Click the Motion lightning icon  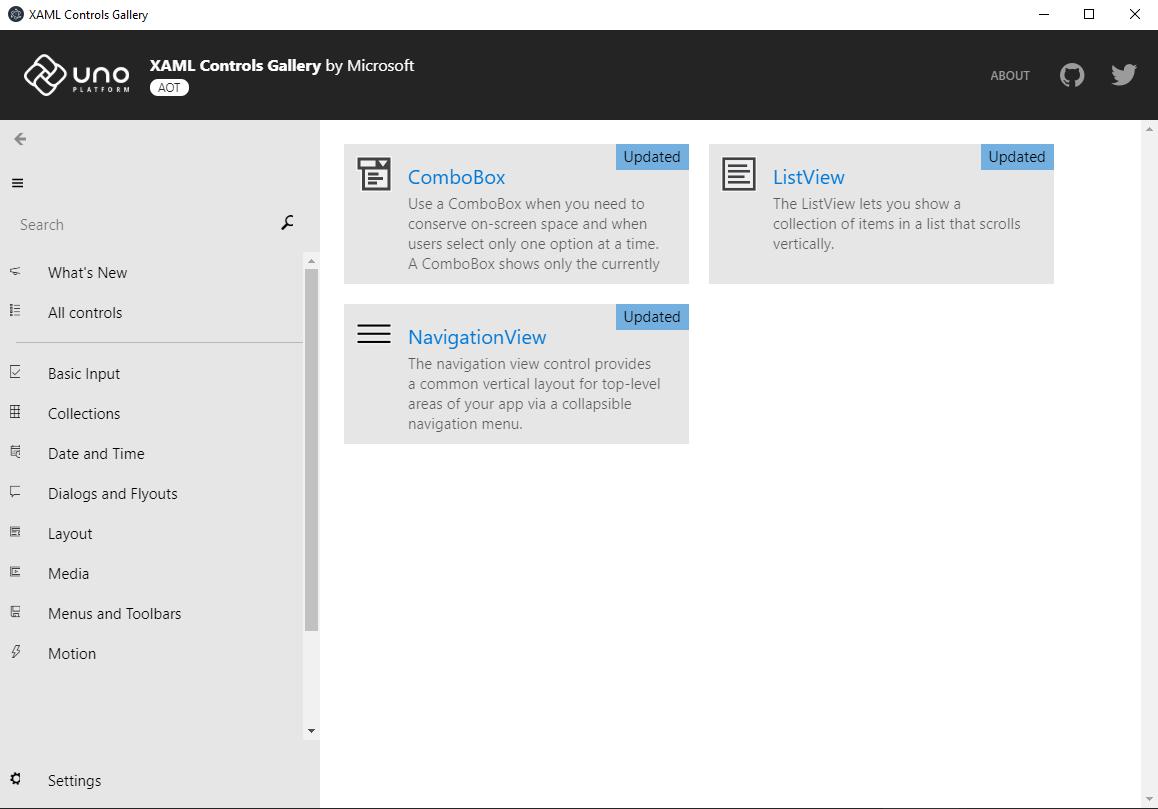(x=16, y=652)
